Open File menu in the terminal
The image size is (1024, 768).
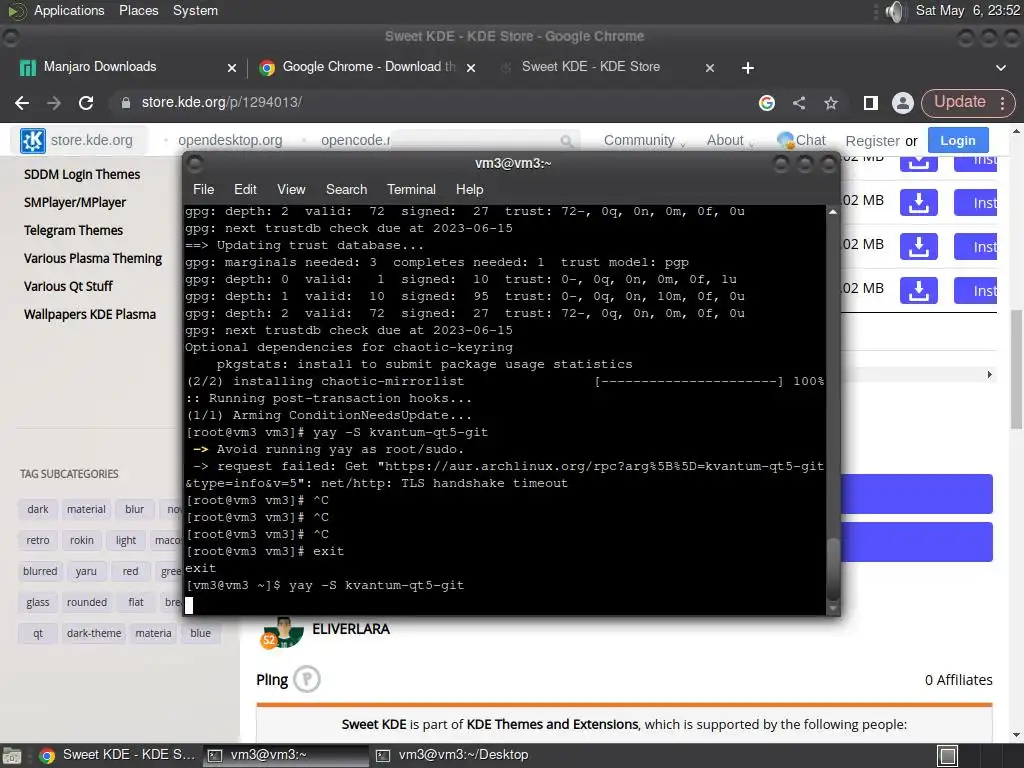click(x=203, y=189)
